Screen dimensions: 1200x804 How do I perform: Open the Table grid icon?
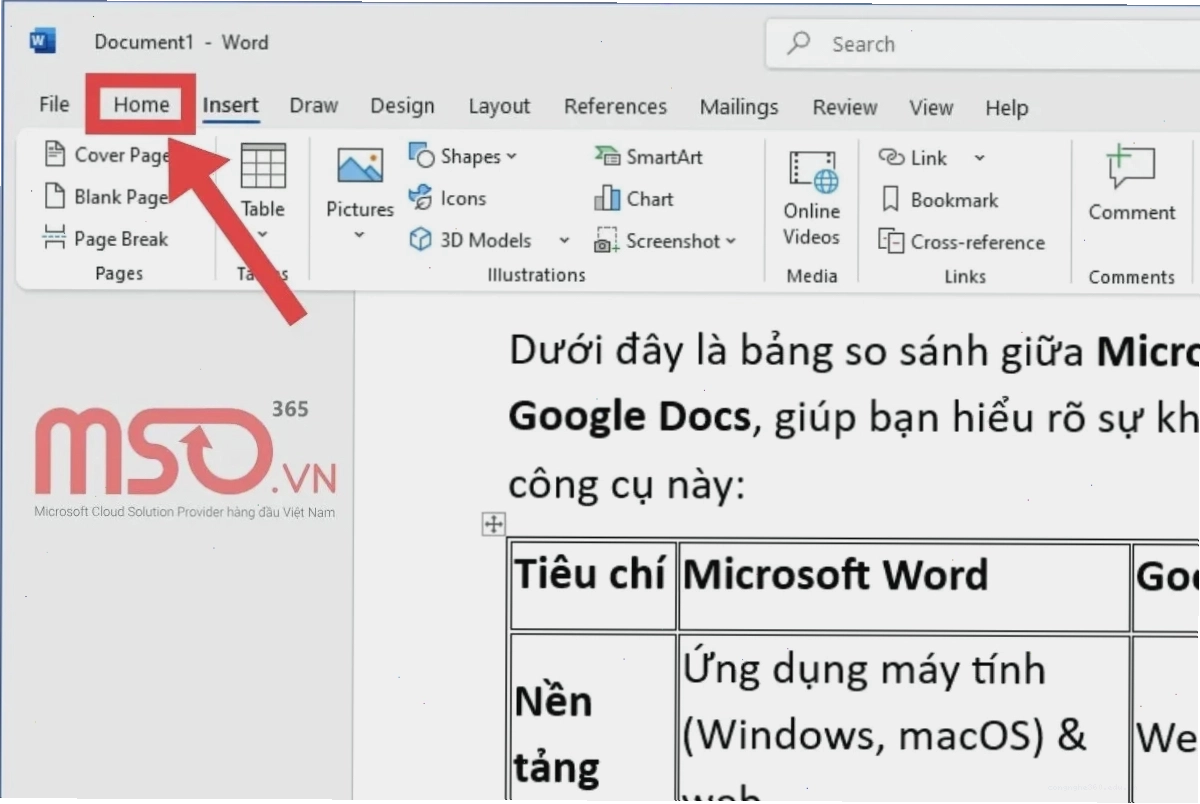click(263, 165)
